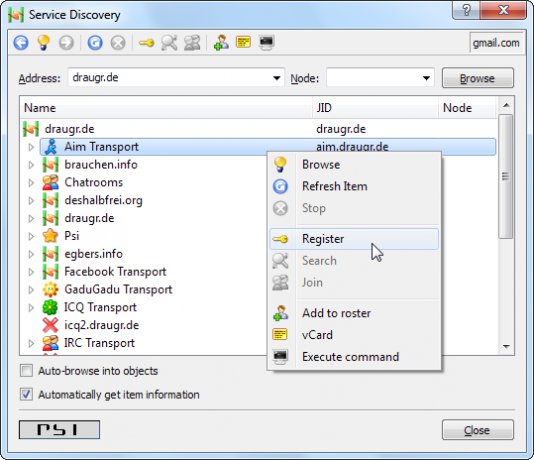The height and width of the screenshot is (460, 534).
Task: Expand the GaduGadu Transport node
Action: [x=31, y=290]
